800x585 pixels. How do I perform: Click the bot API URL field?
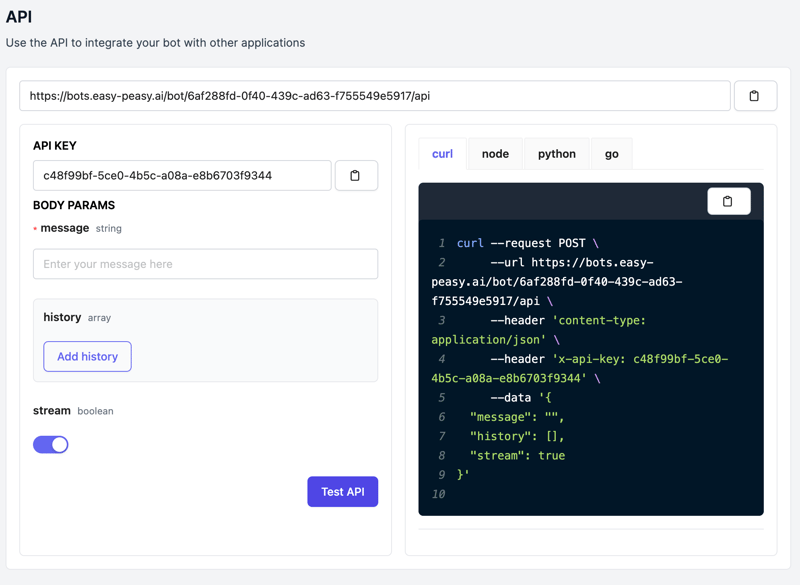point(375,96)
